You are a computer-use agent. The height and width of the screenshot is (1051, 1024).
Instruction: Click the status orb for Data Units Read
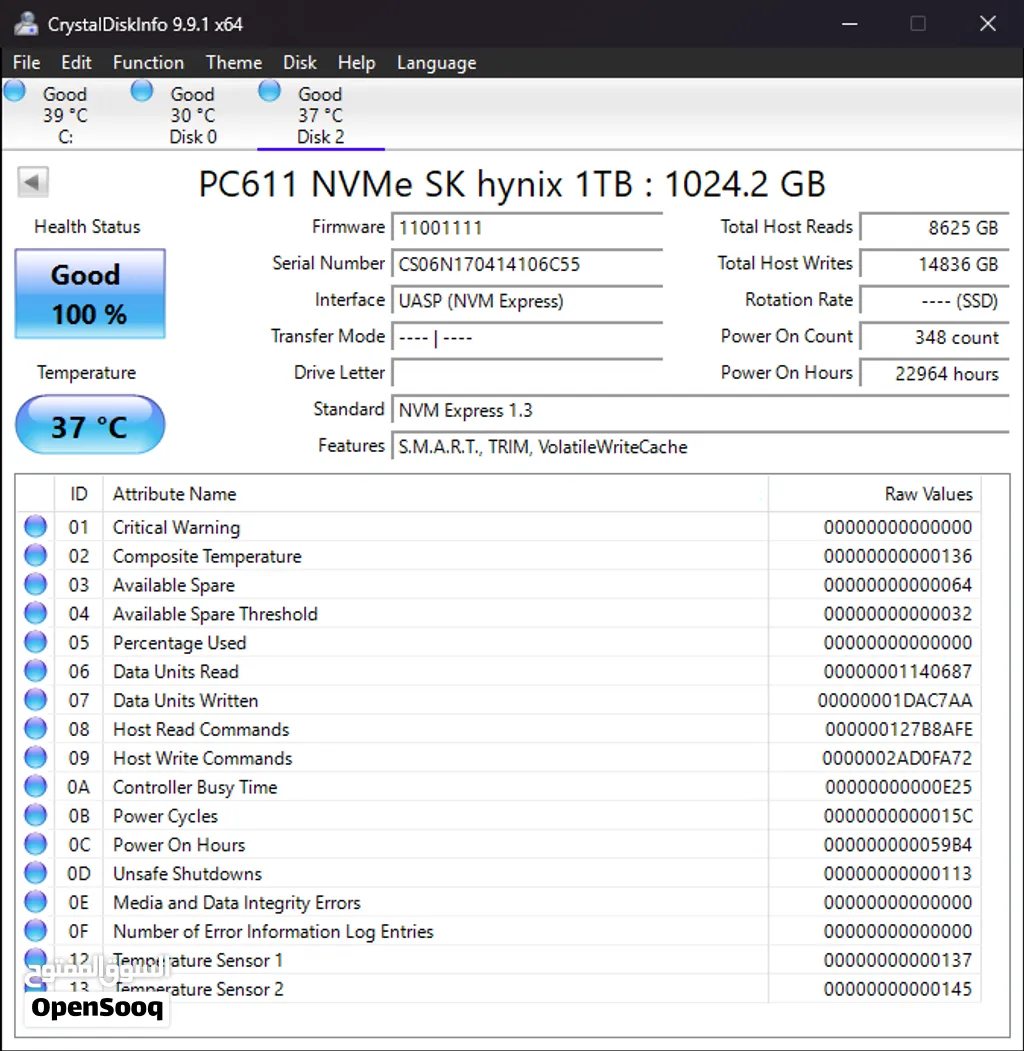tap(36, 671)
